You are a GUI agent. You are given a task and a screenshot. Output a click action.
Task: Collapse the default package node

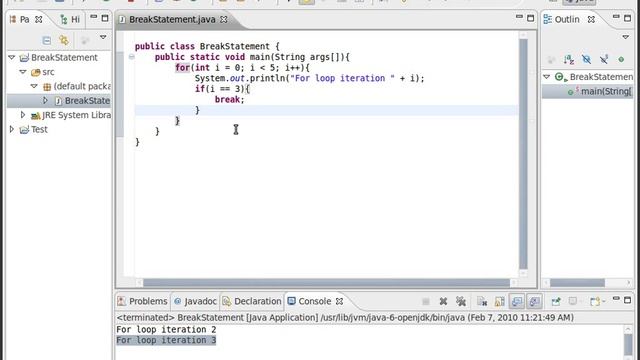point(34,86)
